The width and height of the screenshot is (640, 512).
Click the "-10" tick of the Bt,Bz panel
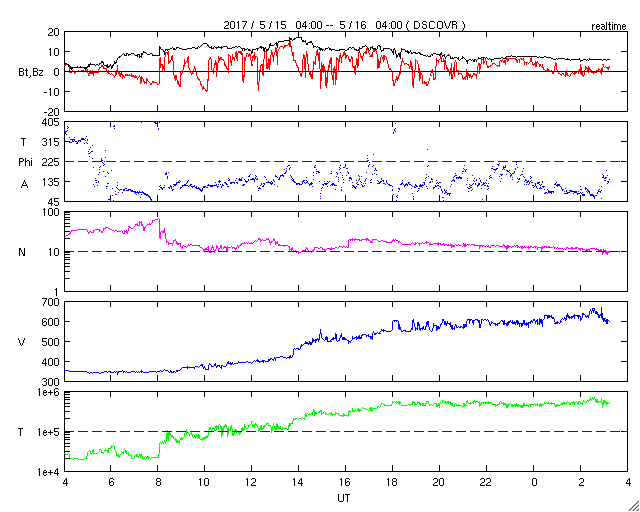[x=52, y=91]
